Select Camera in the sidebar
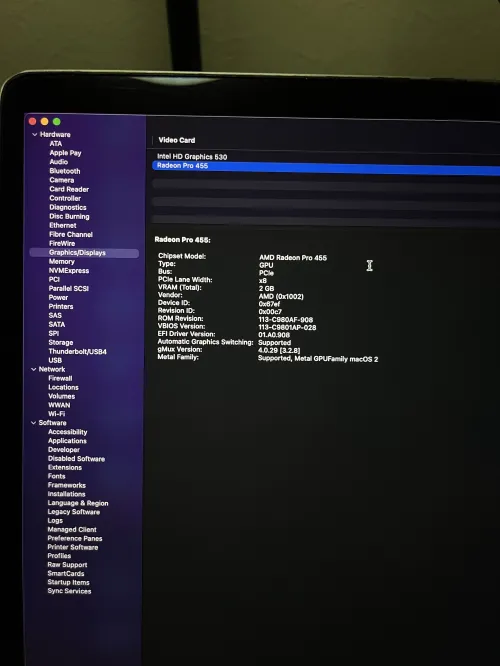This screenshot has height=666, width=500. click(62, 180)
